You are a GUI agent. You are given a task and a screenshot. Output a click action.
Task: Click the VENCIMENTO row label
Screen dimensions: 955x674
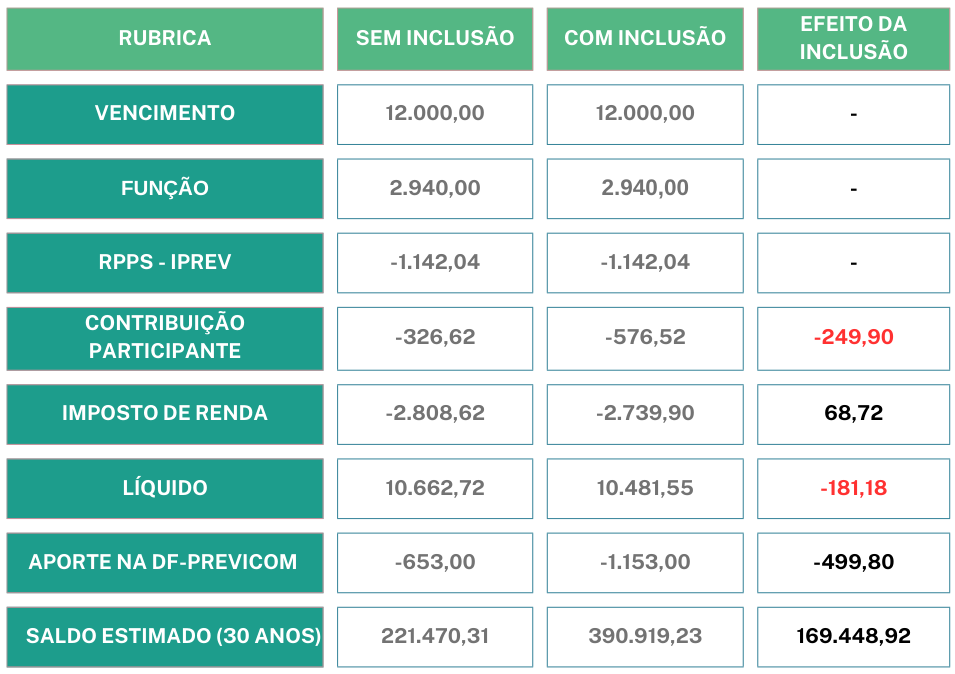coord(165,114)
